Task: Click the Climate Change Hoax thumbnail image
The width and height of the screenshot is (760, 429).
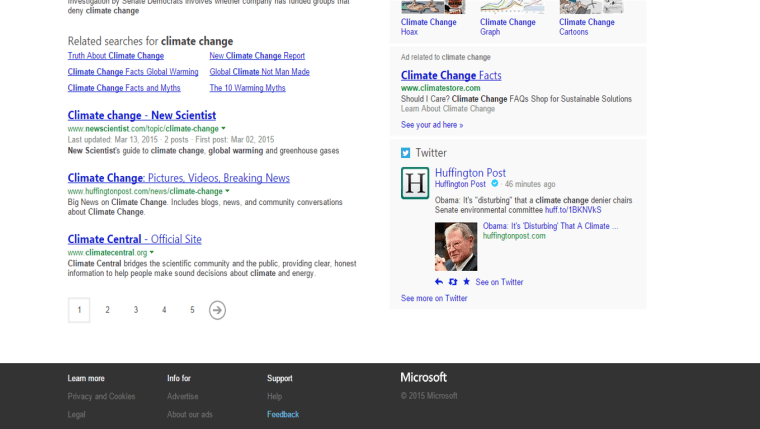Action: click(433, 7)
